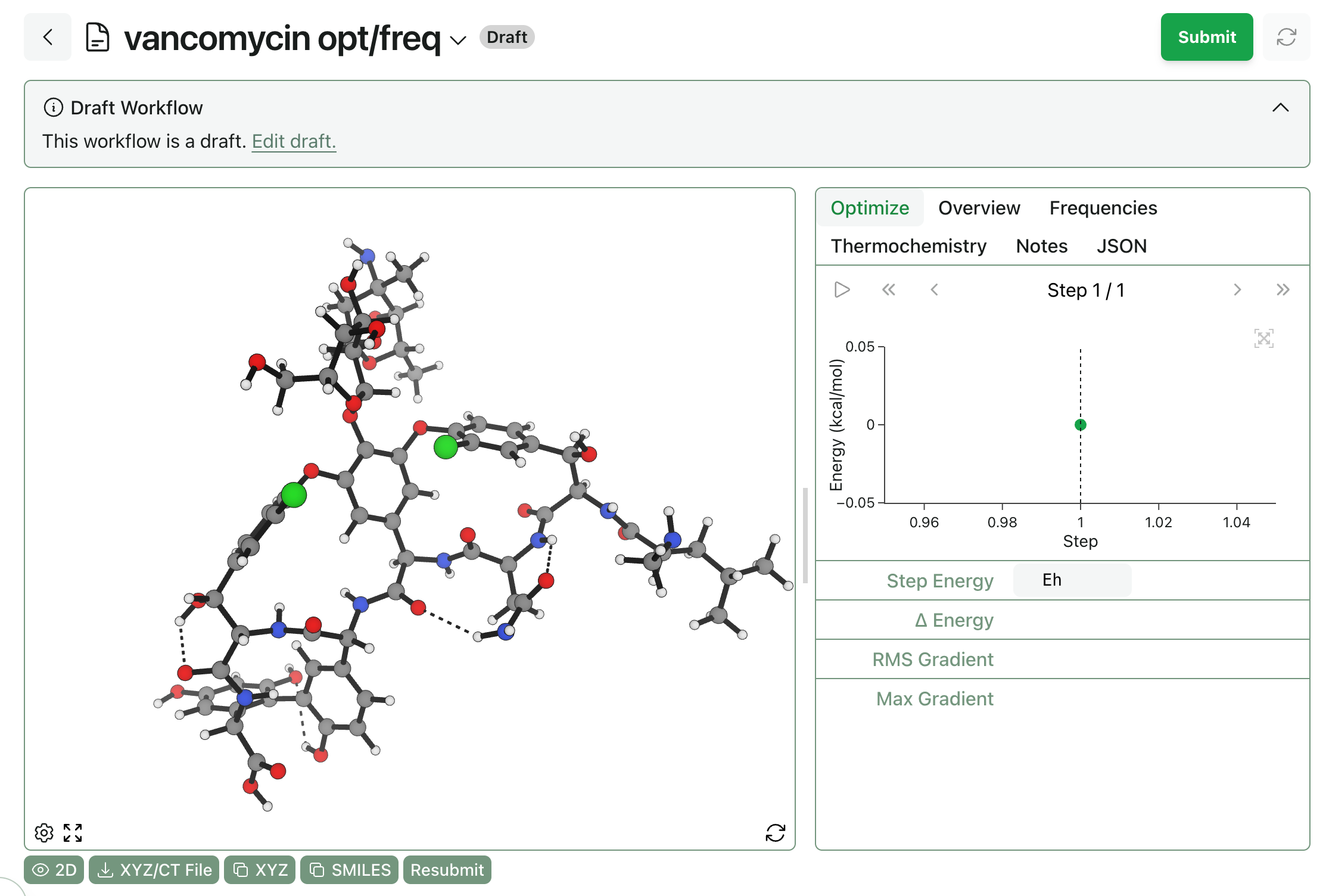
Task: Switch to the Frequencies tab
Action: tap(1103, 208)
